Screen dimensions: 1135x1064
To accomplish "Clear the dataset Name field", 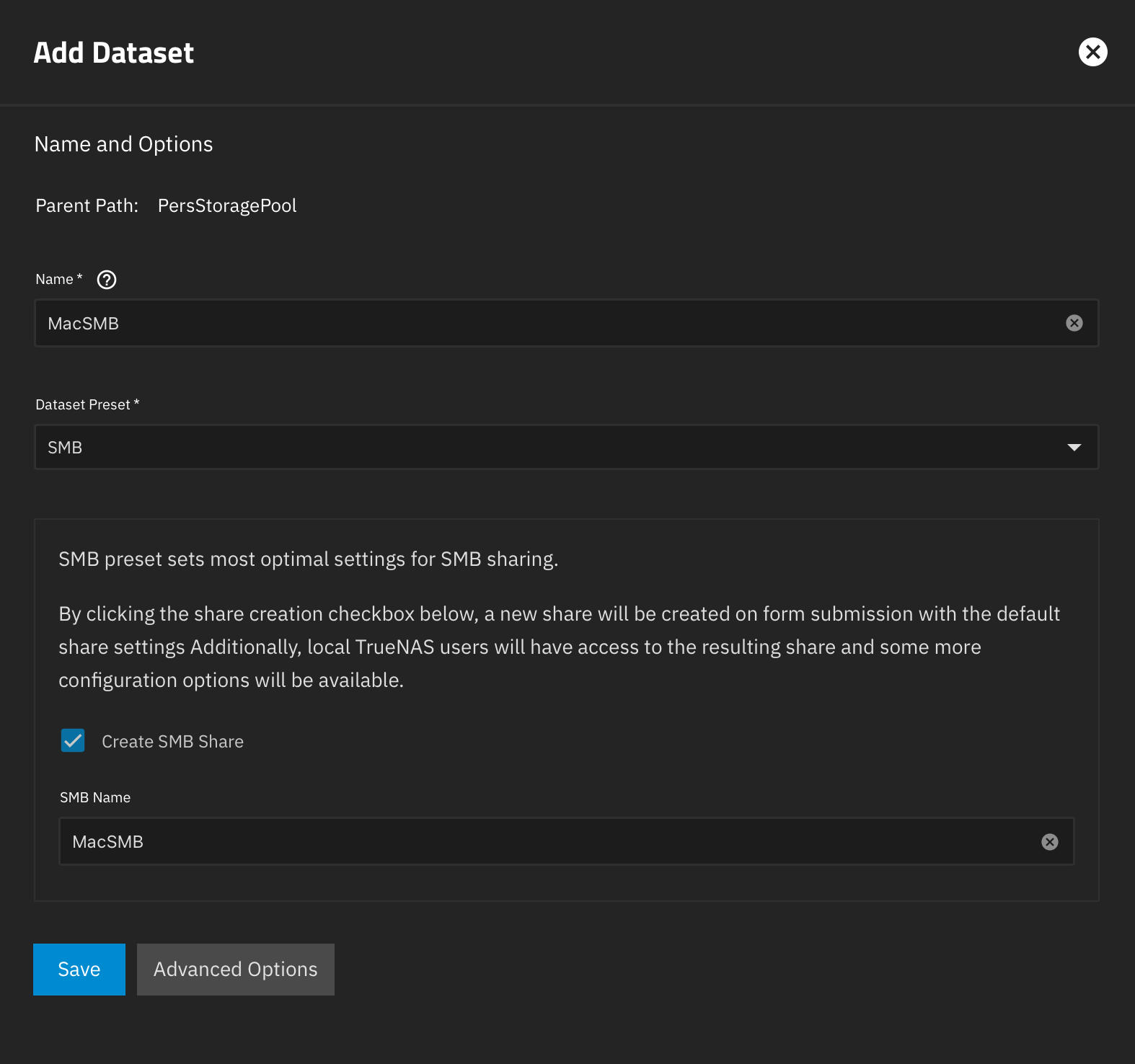I will (1074, 323).
